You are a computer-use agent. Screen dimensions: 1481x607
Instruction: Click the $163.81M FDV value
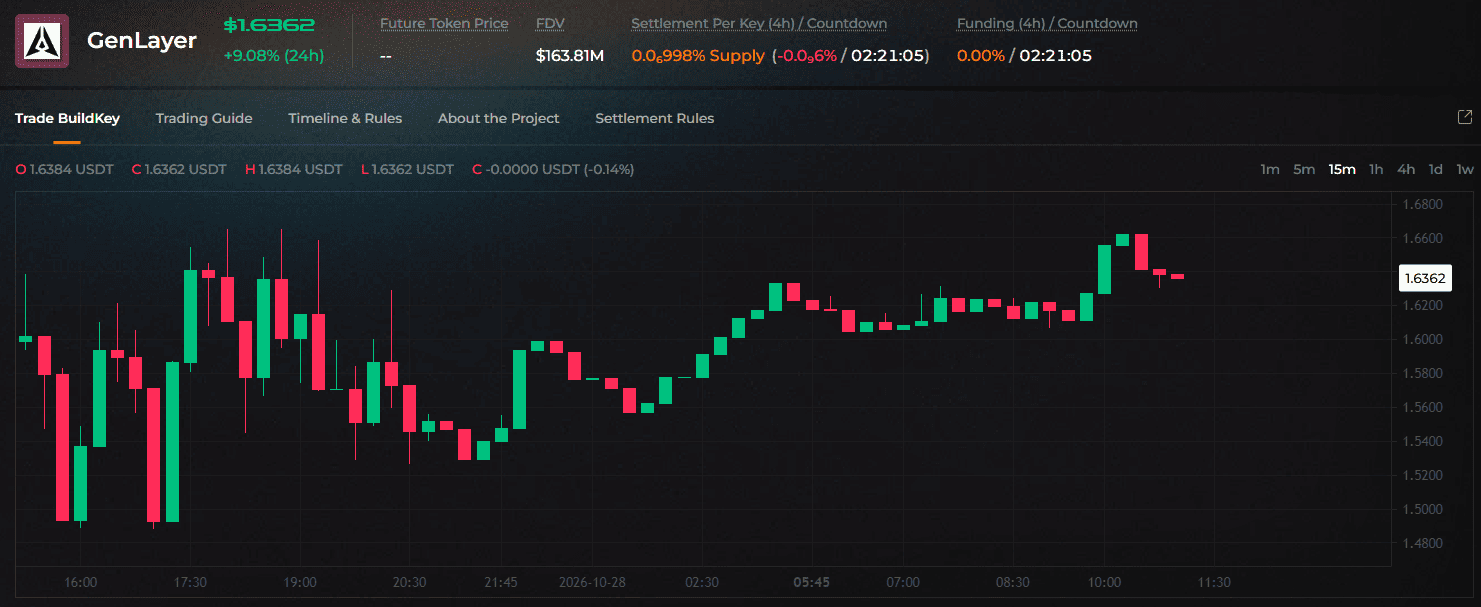[x=570, y=56]
